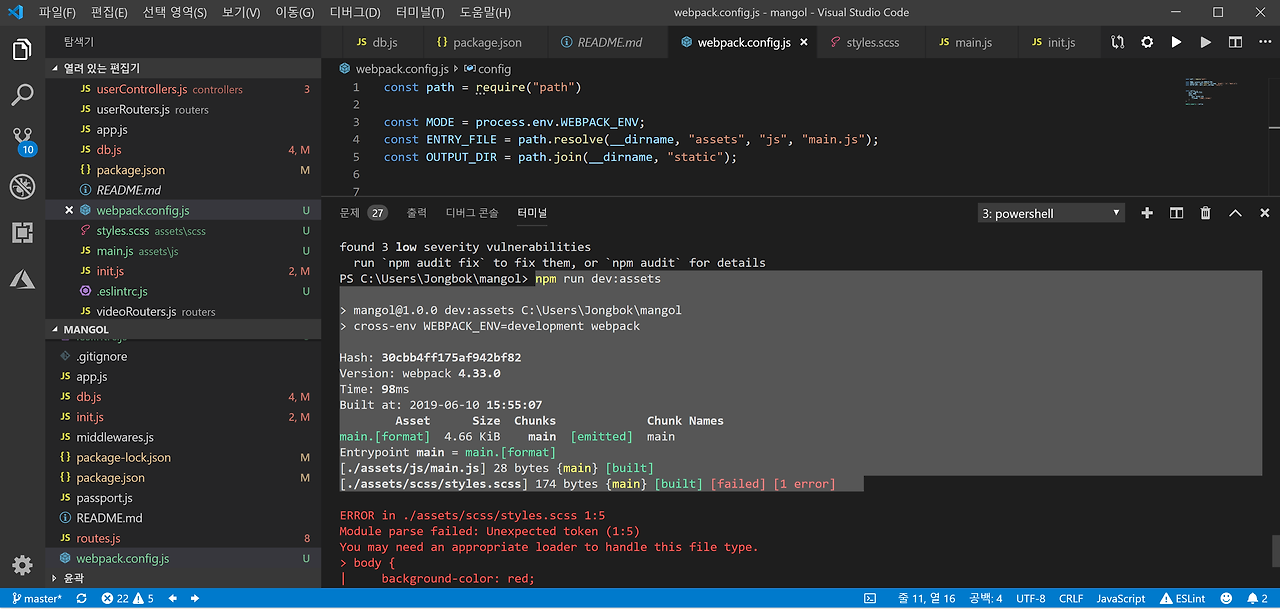Open userControllers.js in open editors
Image resolution: width=1280 pixels, height=609 pixels.
185,89
